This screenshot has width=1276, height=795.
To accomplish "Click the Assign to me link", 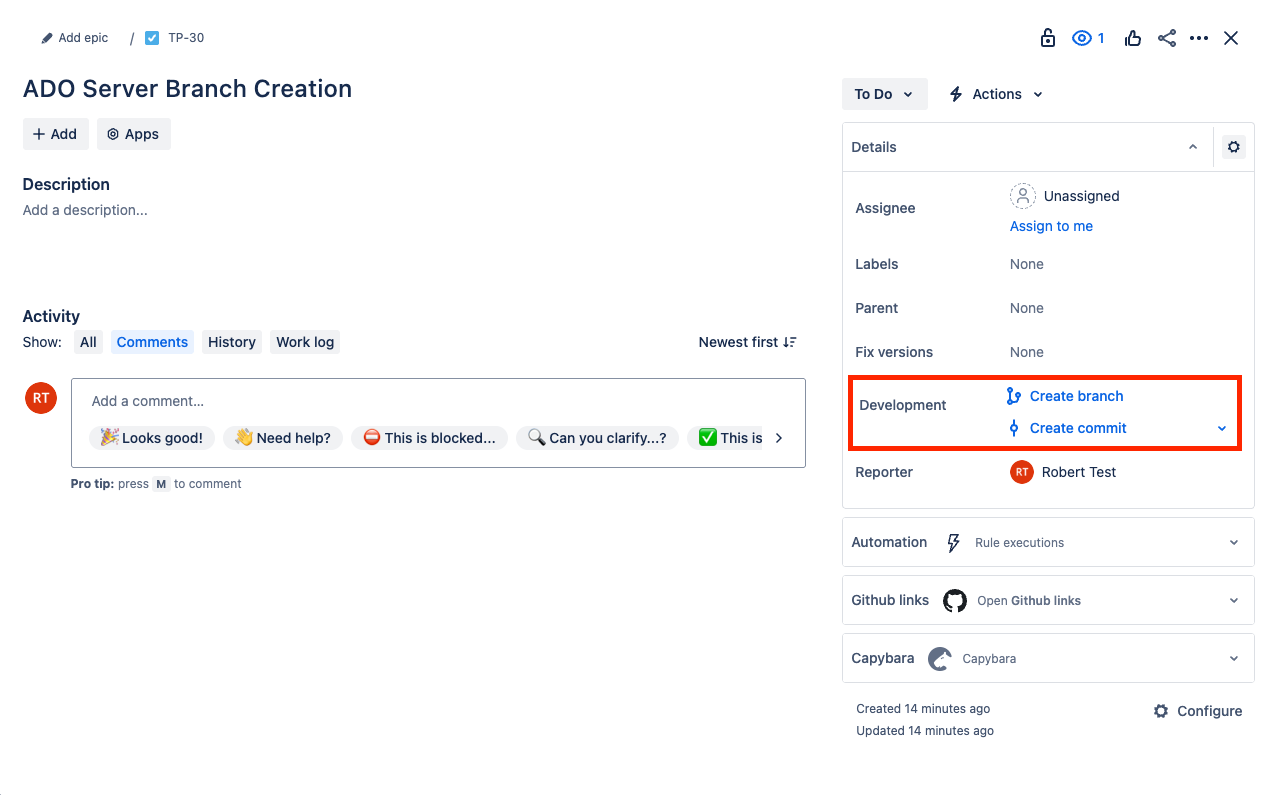I will click(1050, 226).
